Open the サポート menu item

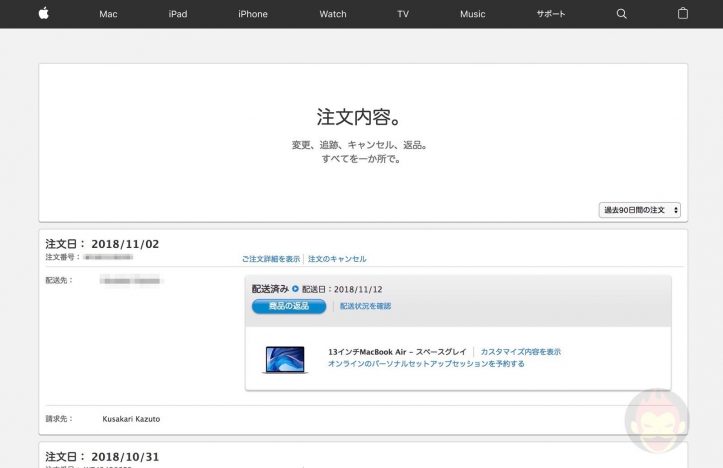551,14
